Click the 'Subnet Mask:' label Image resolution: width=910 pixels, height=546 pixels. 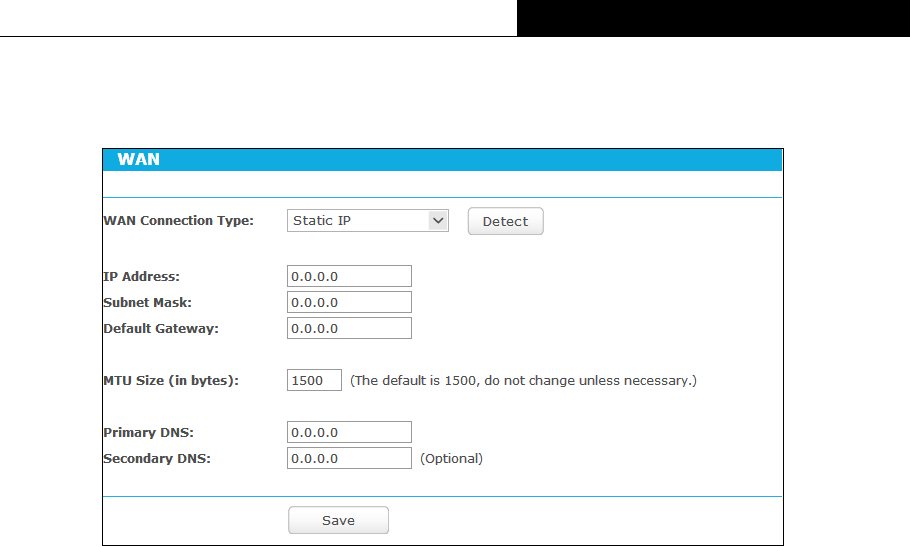coord(147,302)
